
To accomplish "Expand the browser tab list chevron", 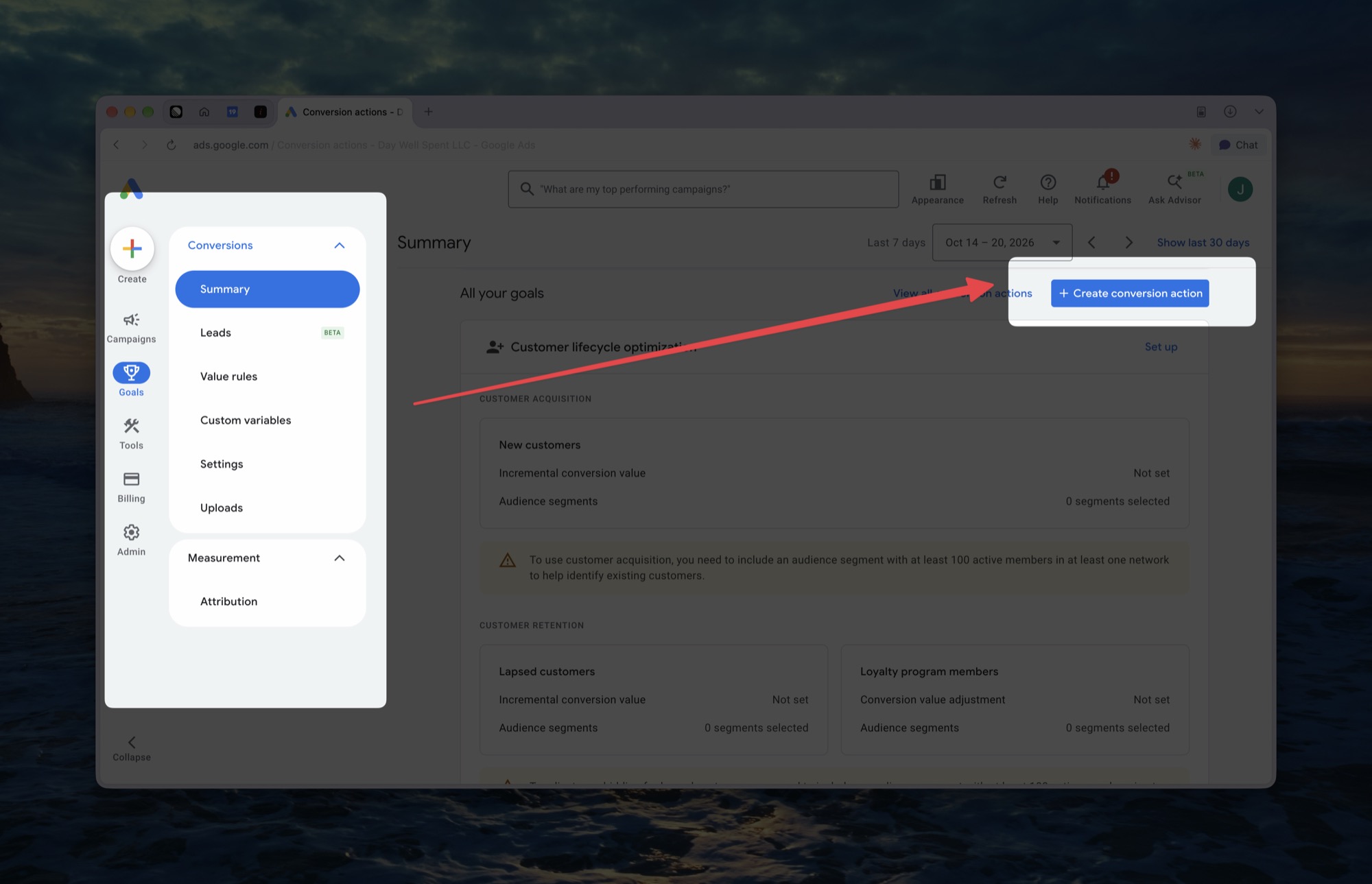I will pos(1259,112).
